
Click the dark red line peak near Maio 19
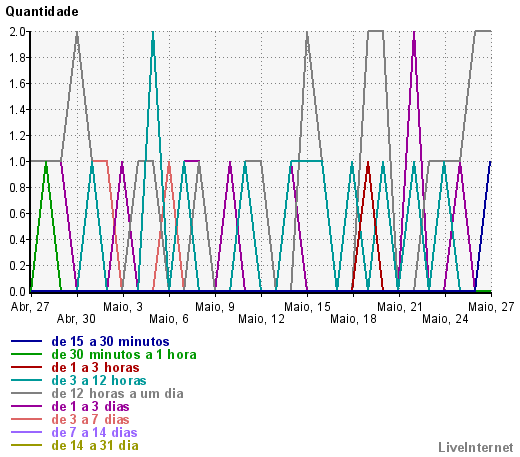pos(368,162)
